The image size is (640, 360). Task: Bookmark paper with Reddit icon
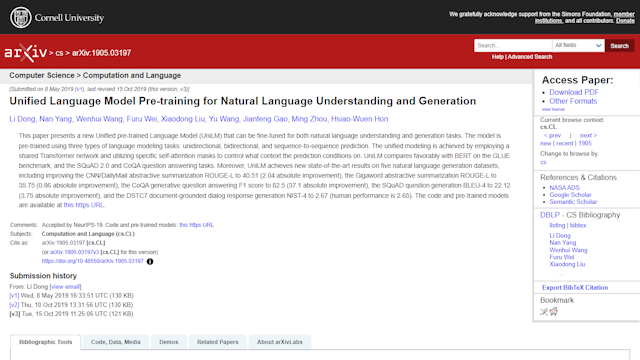click(x=553, y=312)
